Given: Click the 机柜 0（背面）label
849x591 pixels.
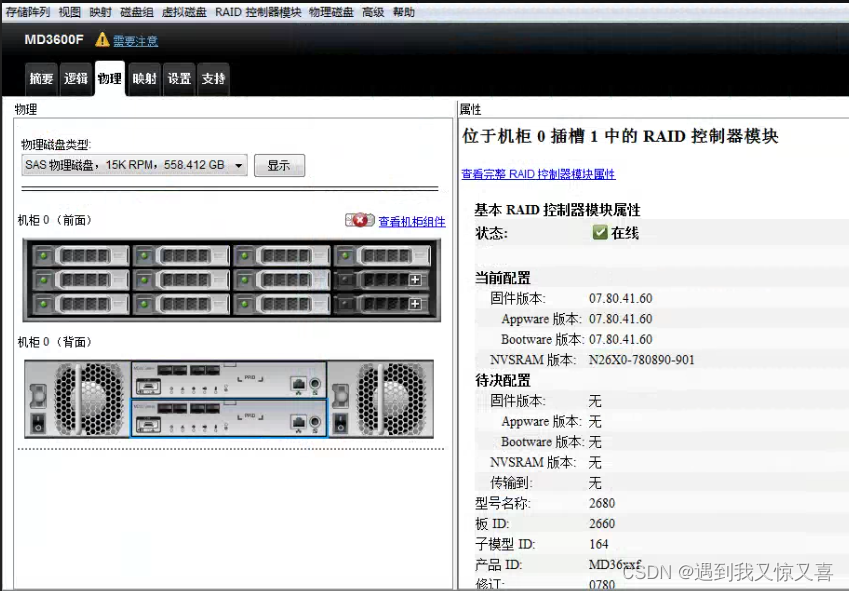Looking at the screenshot, I should click(55, 342).
